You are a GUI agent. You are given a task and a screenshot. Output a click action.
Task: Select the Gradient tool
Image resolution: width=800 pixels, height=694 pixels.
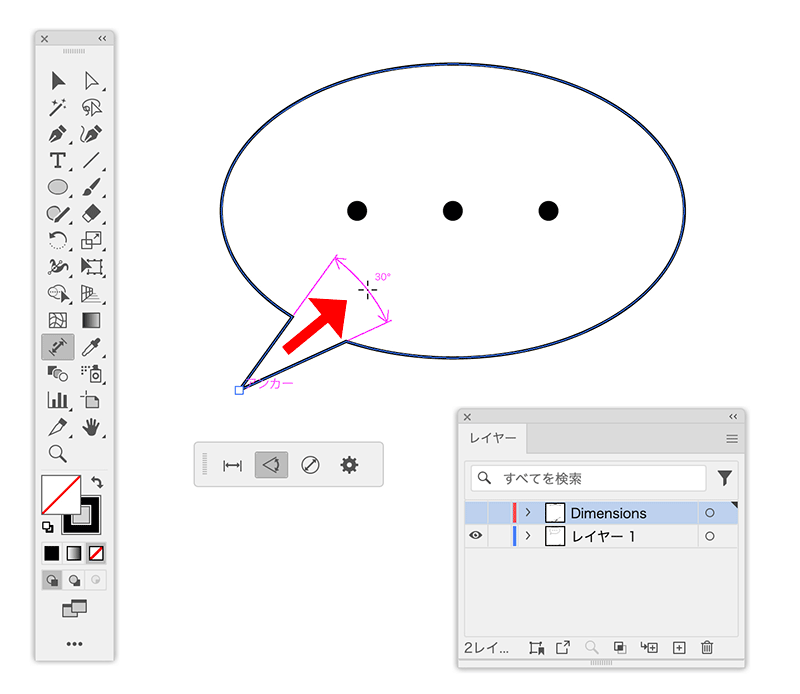pyautogui.click(x=91, y=320)
